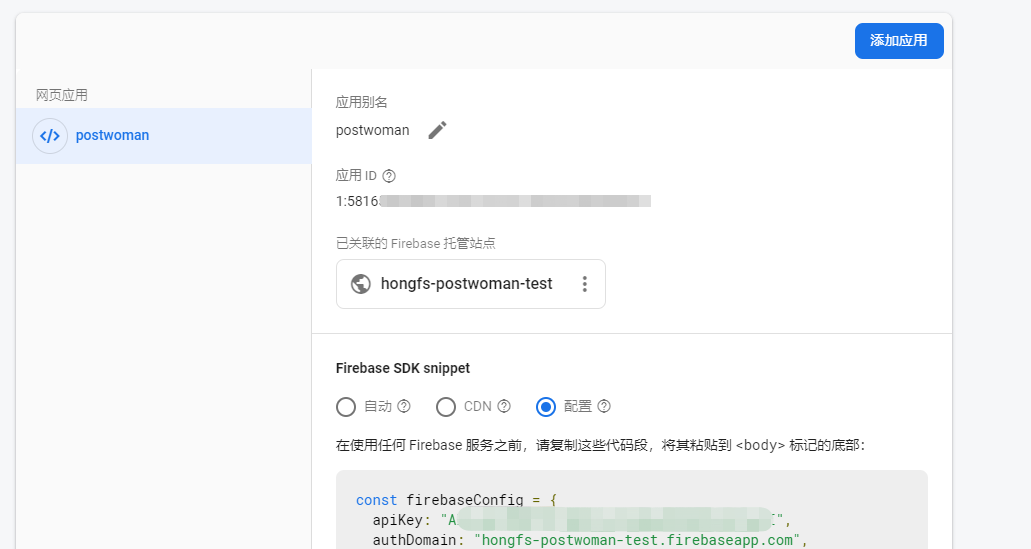Screen dimensions: 1031x549
Task: Open help icon next to 应用 ID
Action: (x=389, y=176)
